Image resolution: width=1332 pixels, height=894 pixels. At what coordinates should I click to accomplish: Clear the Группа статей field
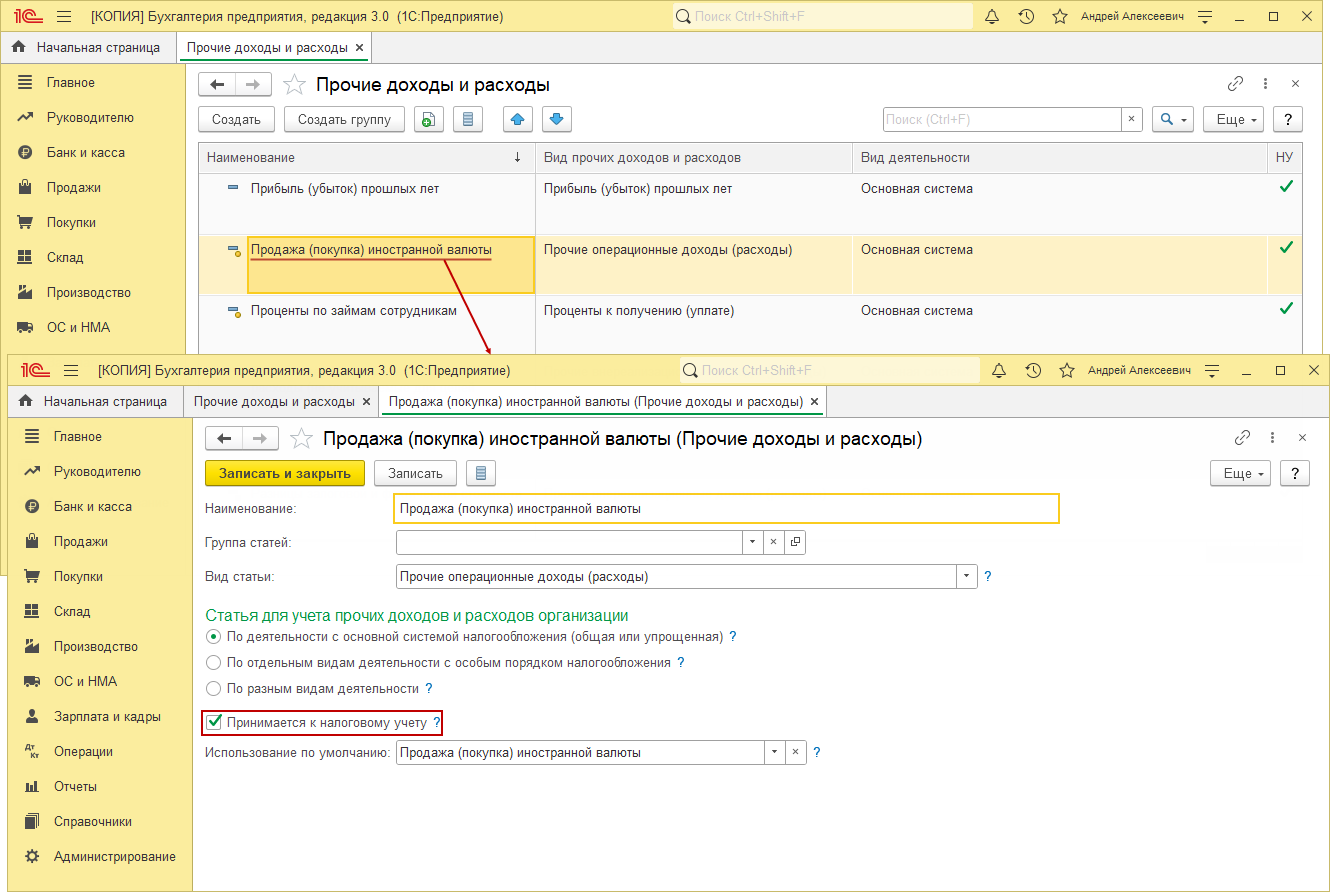(x=773, y=542)
